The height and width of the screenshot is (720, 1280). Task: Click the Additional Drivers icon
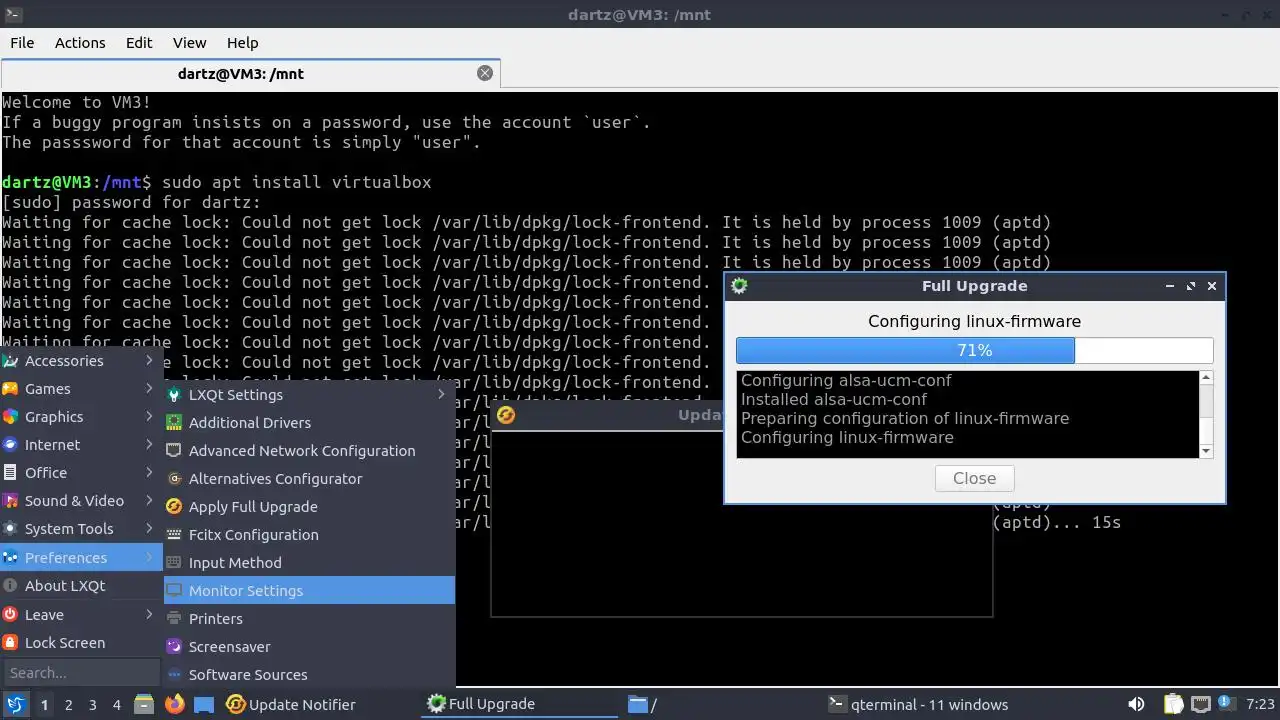174,423
